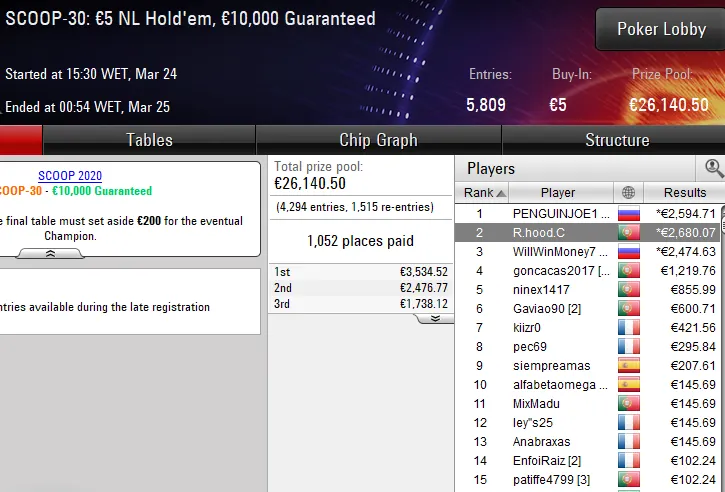Go to the Poker Lobby
The width and height of the screenshot is (725, 492).
click(661, 29)
